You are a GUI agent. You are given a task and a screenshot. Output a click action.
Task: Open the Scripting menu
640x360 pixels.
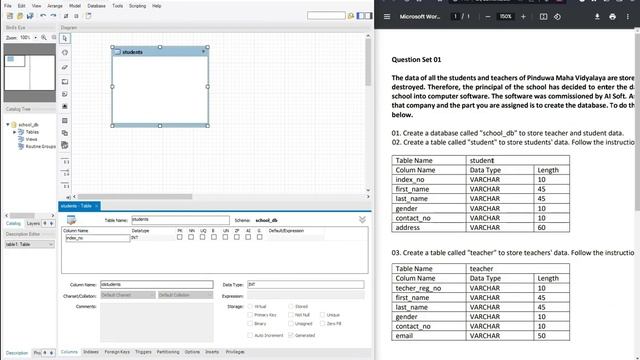[x=137, y=6]
